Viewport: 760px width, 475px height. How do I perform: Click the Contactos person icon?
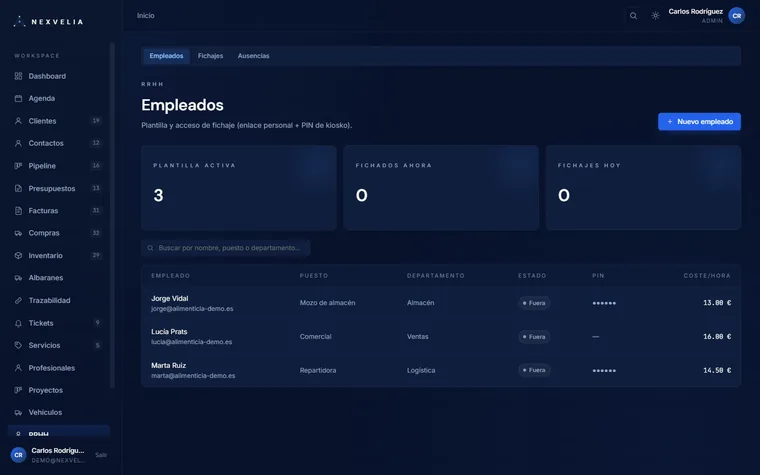point(18,143)
